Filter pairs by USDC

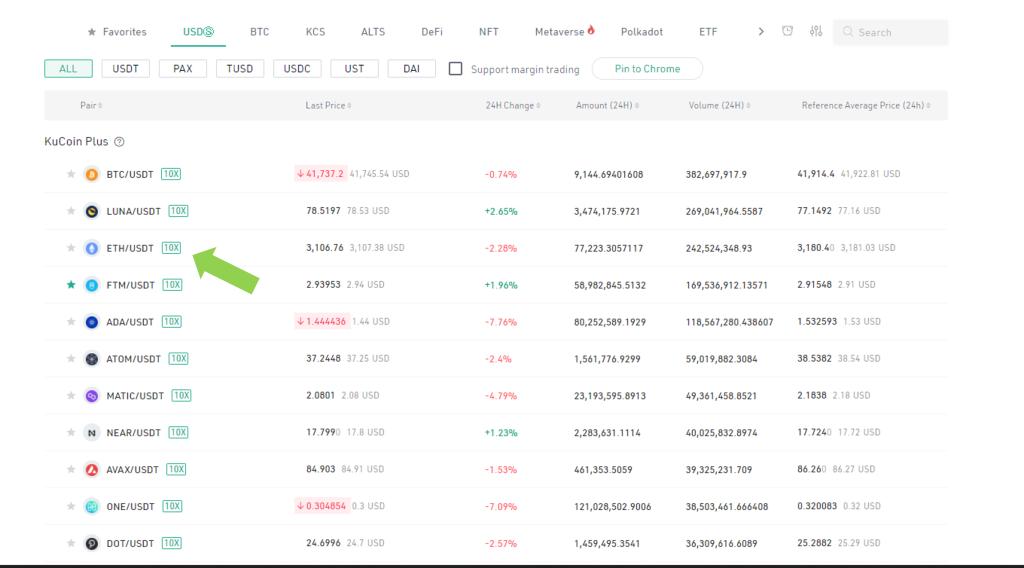coord(297,69)
